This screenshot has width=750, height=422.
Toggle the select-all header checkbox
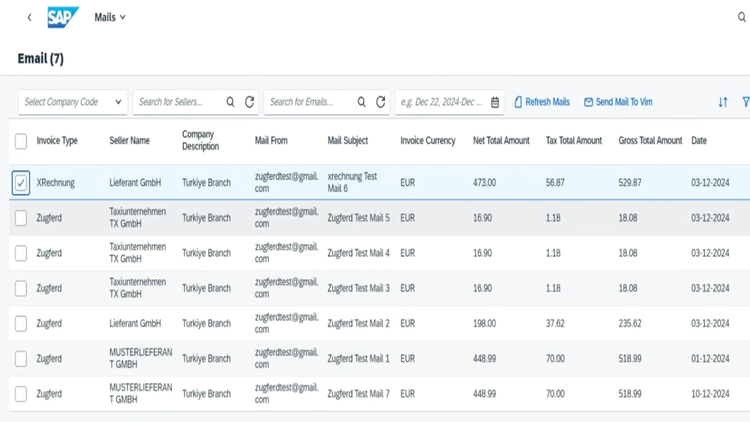click(21, 141)
